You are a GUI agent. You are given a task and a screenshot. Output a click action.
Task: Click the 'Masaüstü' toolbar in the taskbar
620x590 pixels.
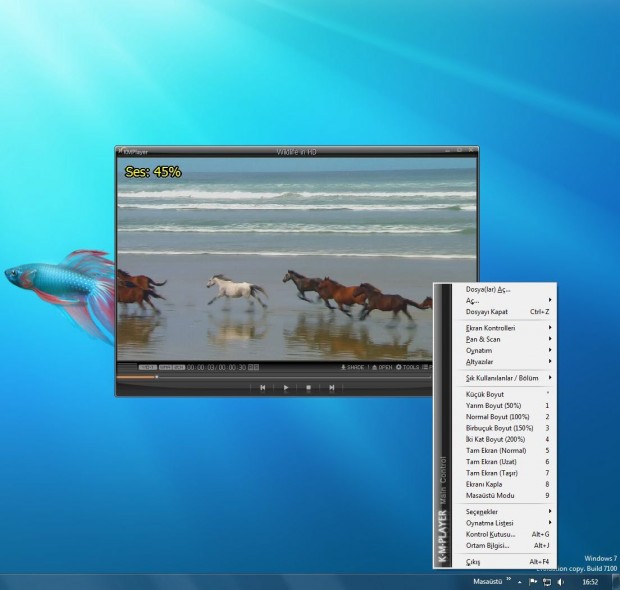pos(488,581)
